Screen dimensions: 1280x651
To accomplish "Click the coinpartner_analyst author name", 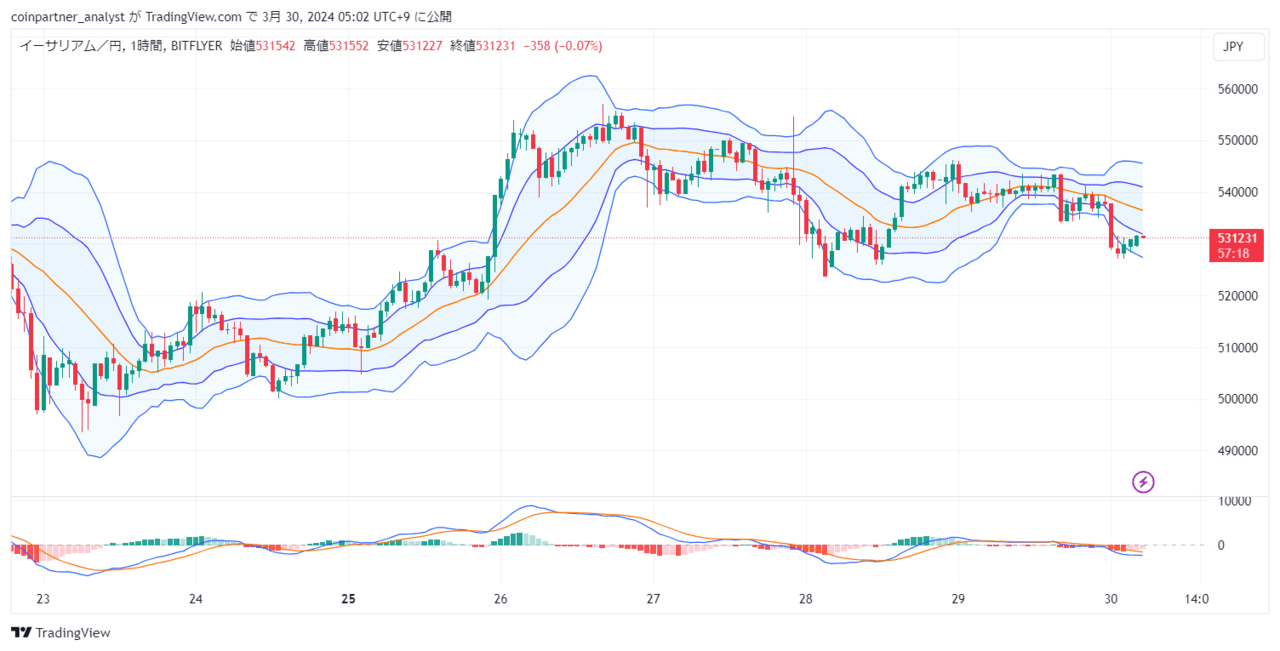I will (66, 16).
